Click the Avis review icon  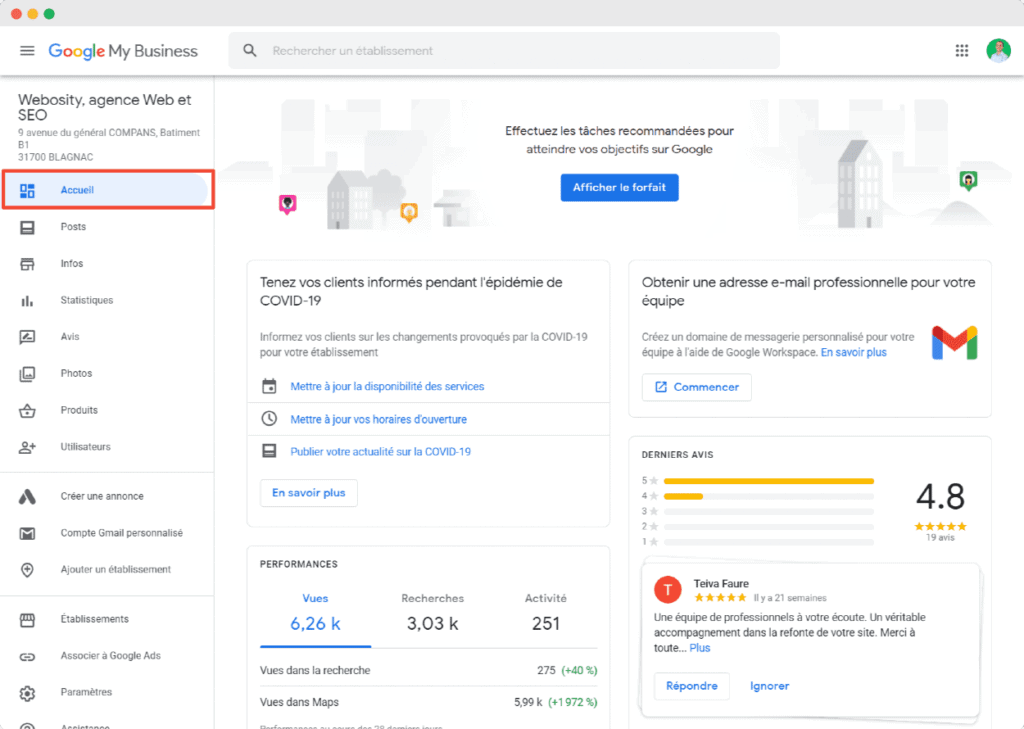coord(27,337)
